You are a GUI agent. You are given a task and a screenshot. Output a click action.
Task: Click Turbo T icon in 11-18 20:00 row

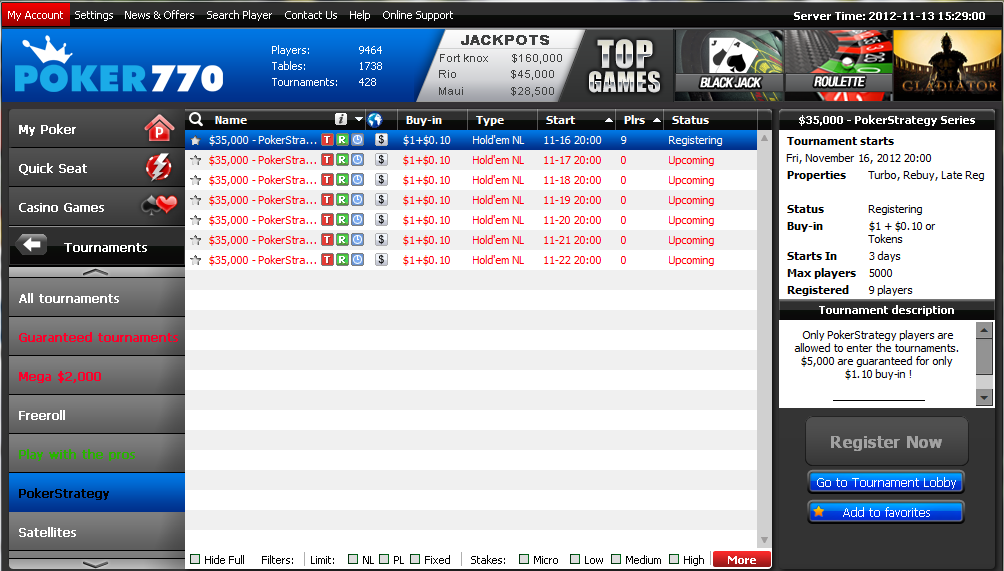pyautogui.click(x=327, y=180)
